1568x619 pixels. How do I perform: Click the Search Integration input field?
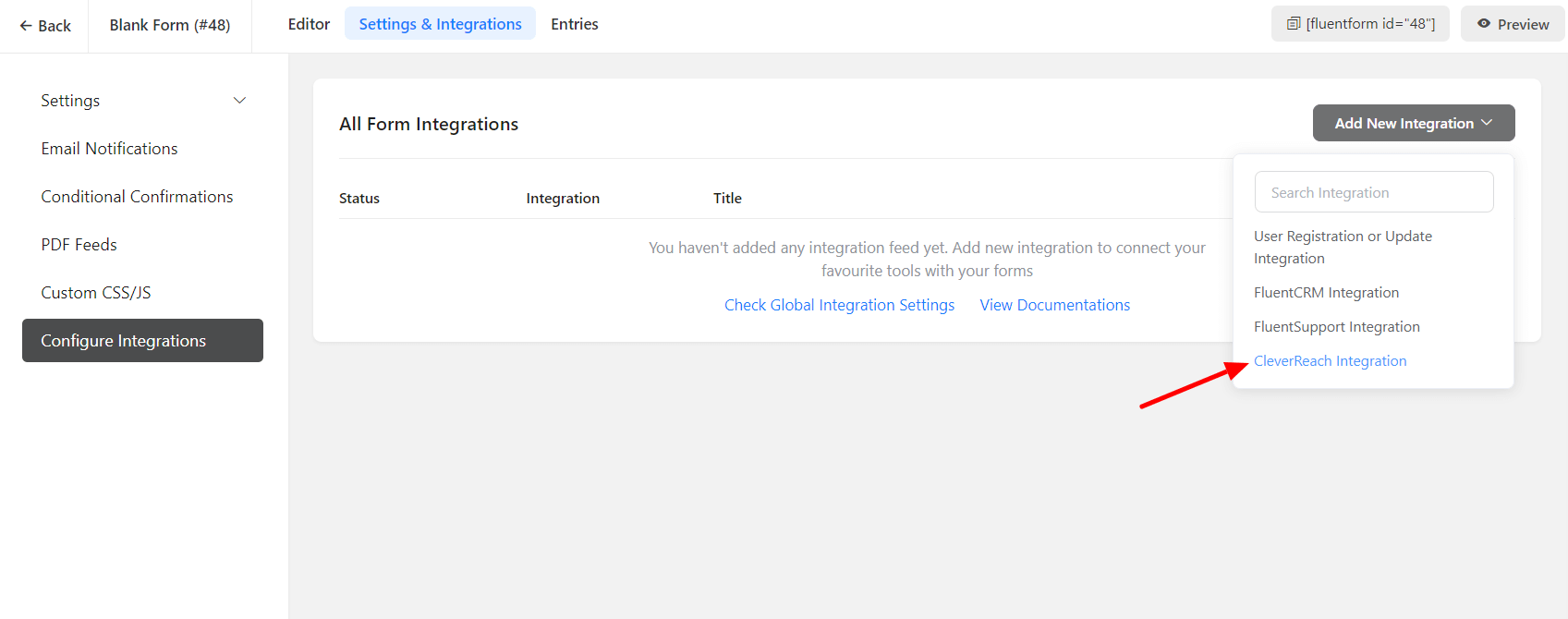1373,192
